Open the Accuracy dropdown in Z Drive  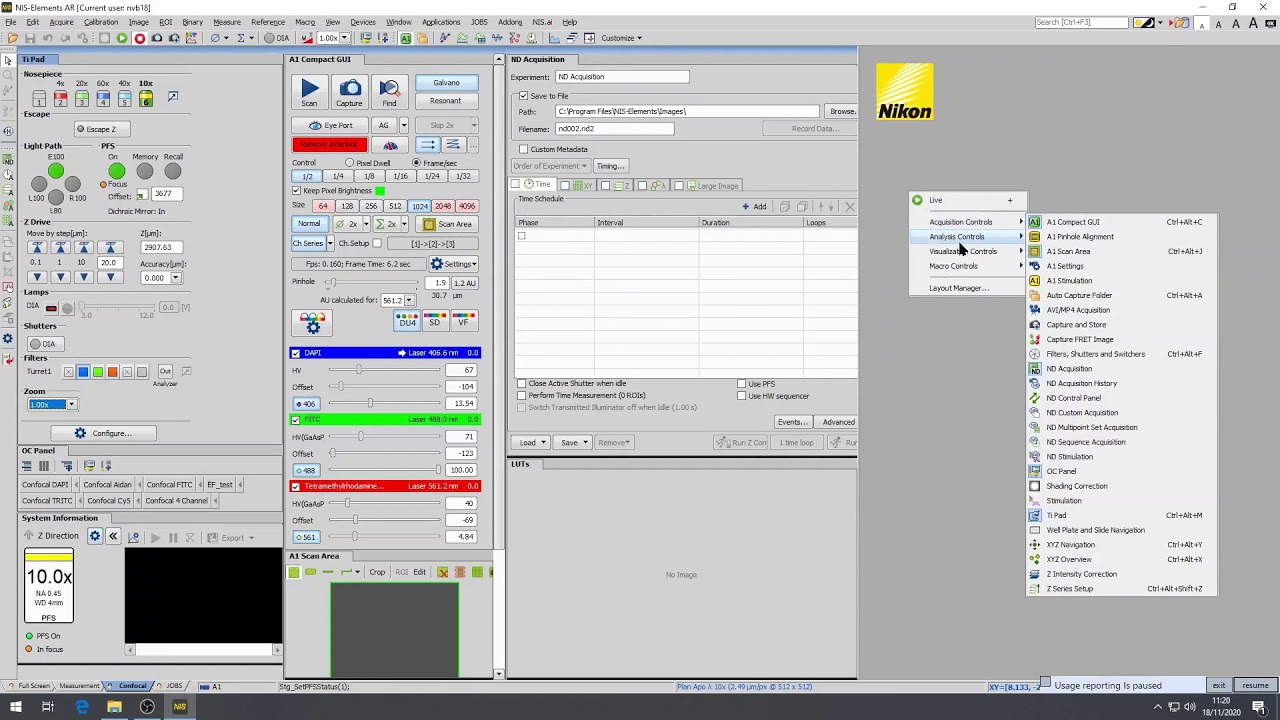(x=176, y=278)
